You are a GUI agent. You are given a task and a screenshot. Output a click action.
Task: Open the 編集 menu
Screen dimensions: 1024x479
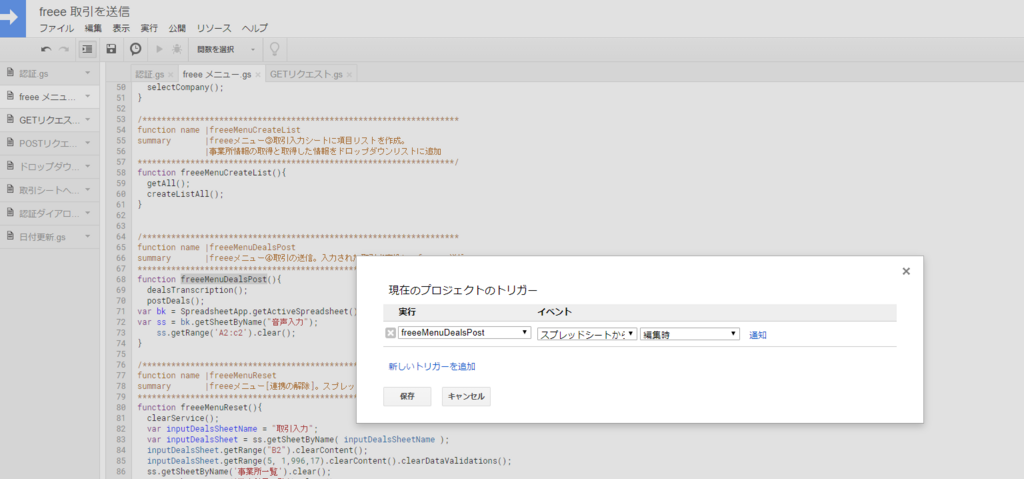[93, 28]
